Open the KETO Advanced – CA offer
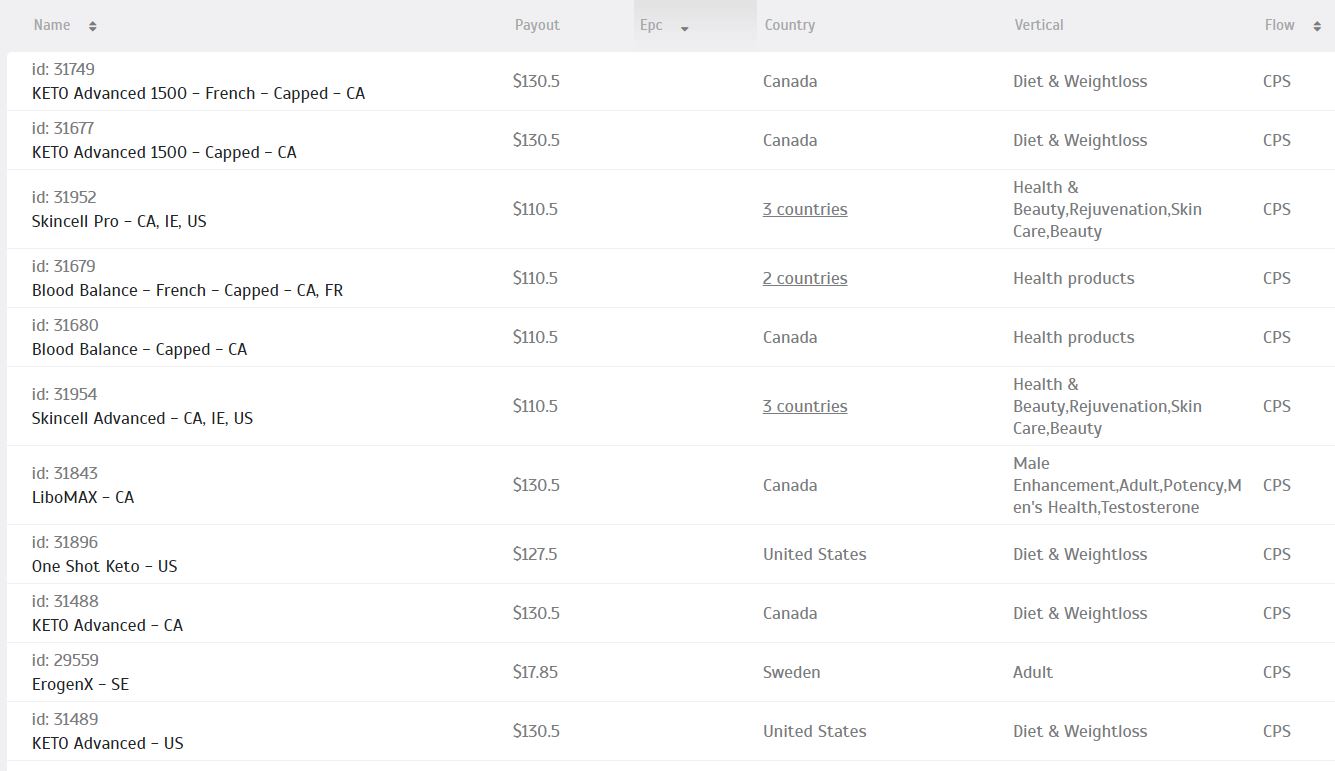 pyautogui.click(x=107, y=625)
